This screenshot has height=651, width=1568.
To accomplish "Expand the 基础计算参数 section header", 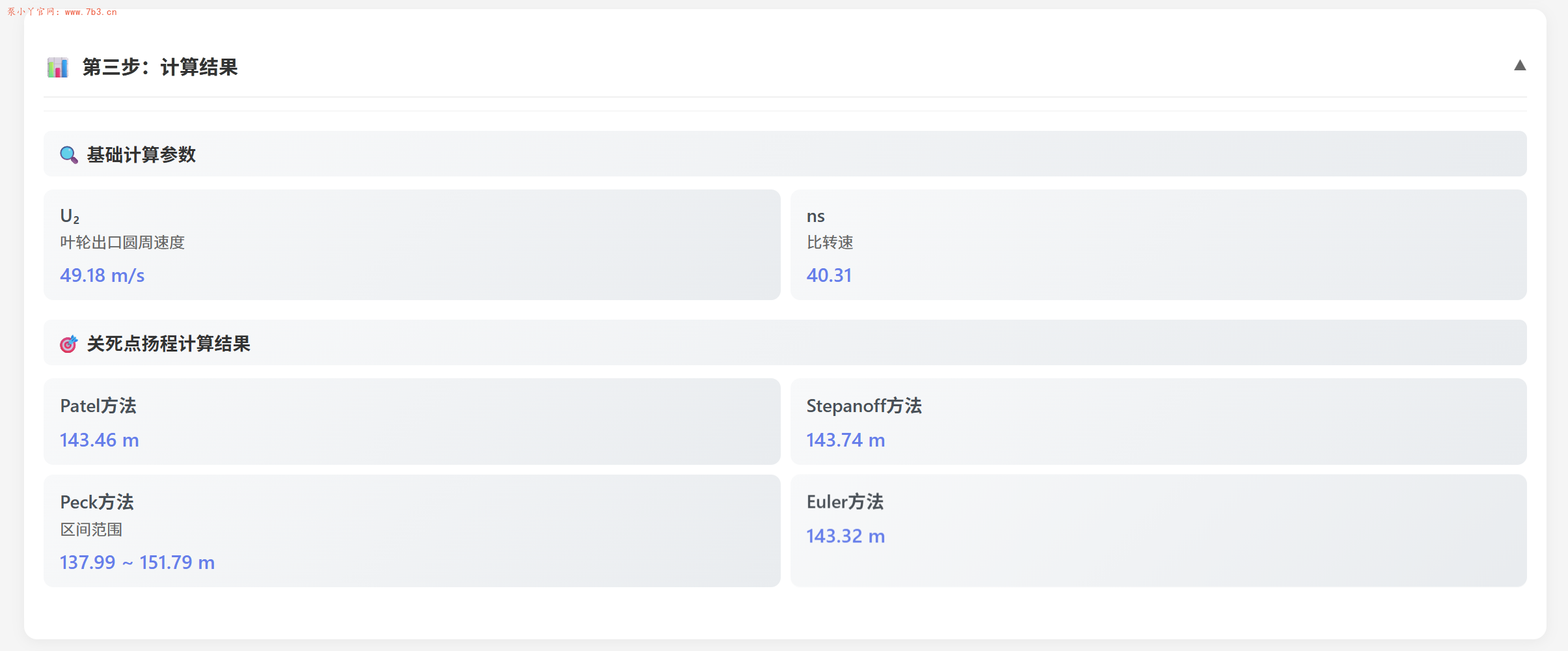I will (784, 154).
